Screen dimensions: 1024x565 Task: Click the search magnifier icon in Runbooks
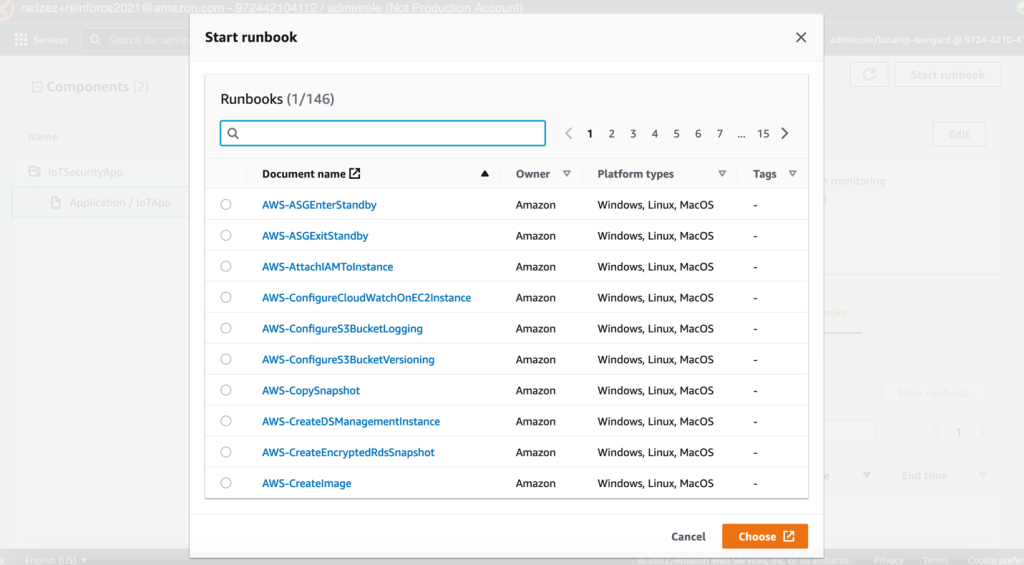pos(233,134)
